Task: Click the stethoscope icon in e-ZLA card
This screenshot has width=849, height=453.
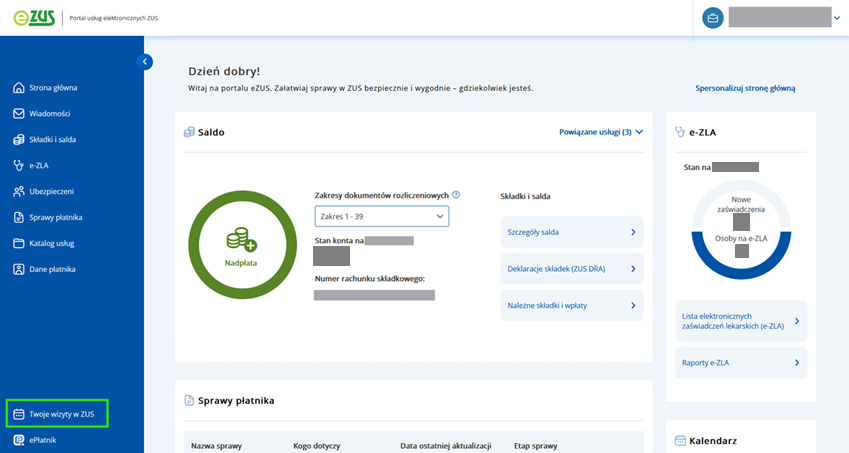Action: [680, 131]
